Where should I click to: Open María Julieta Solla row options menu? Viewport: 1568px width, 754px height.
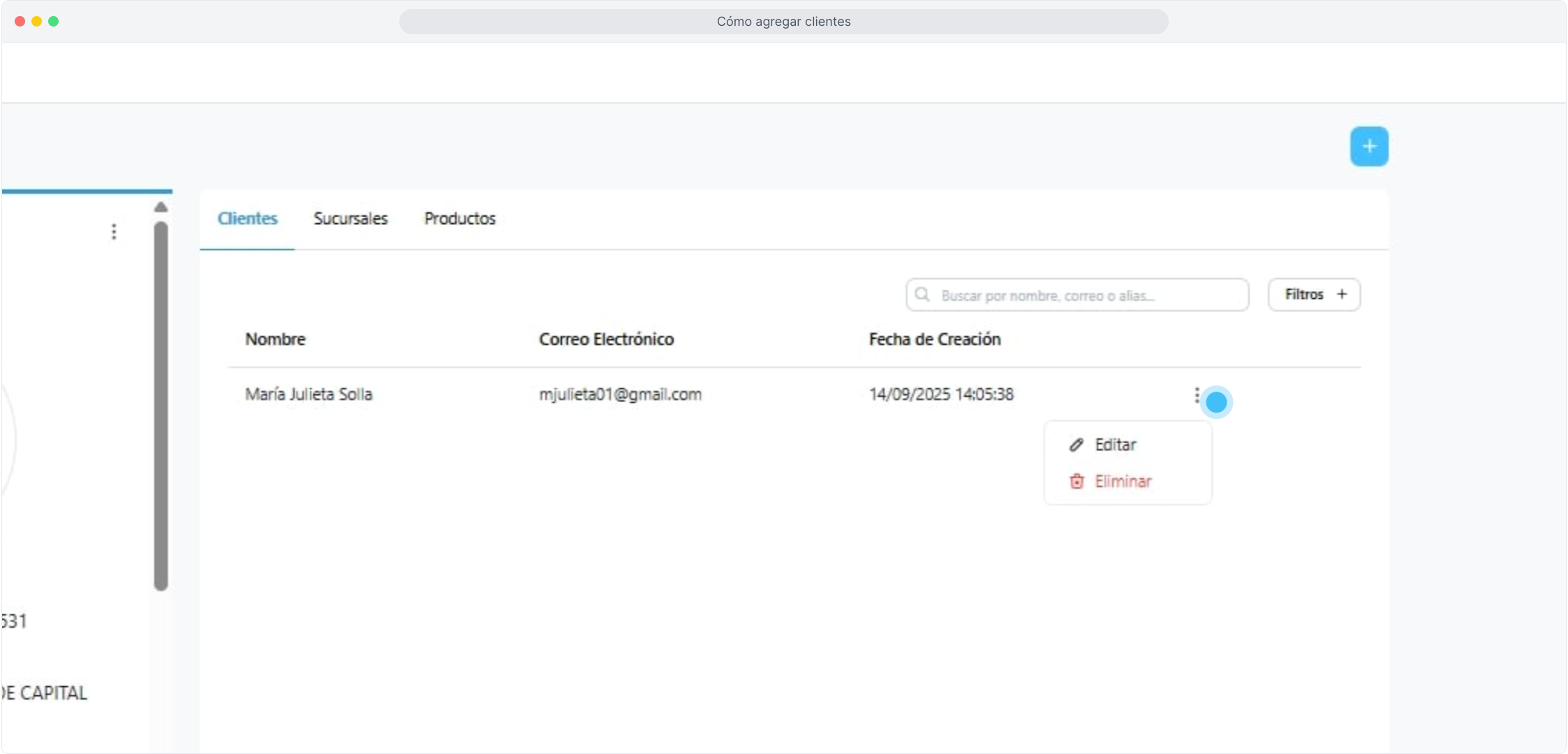click(1197, 396)
